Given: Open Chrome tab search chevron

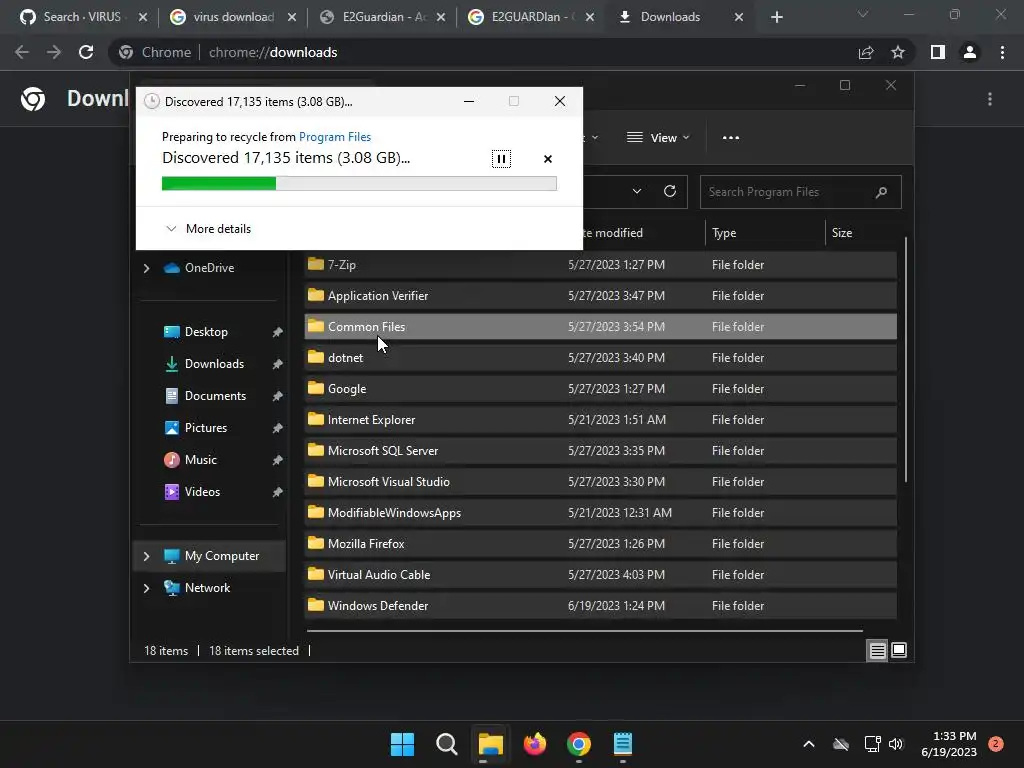Looking at the screenshot, I should 863,14.
